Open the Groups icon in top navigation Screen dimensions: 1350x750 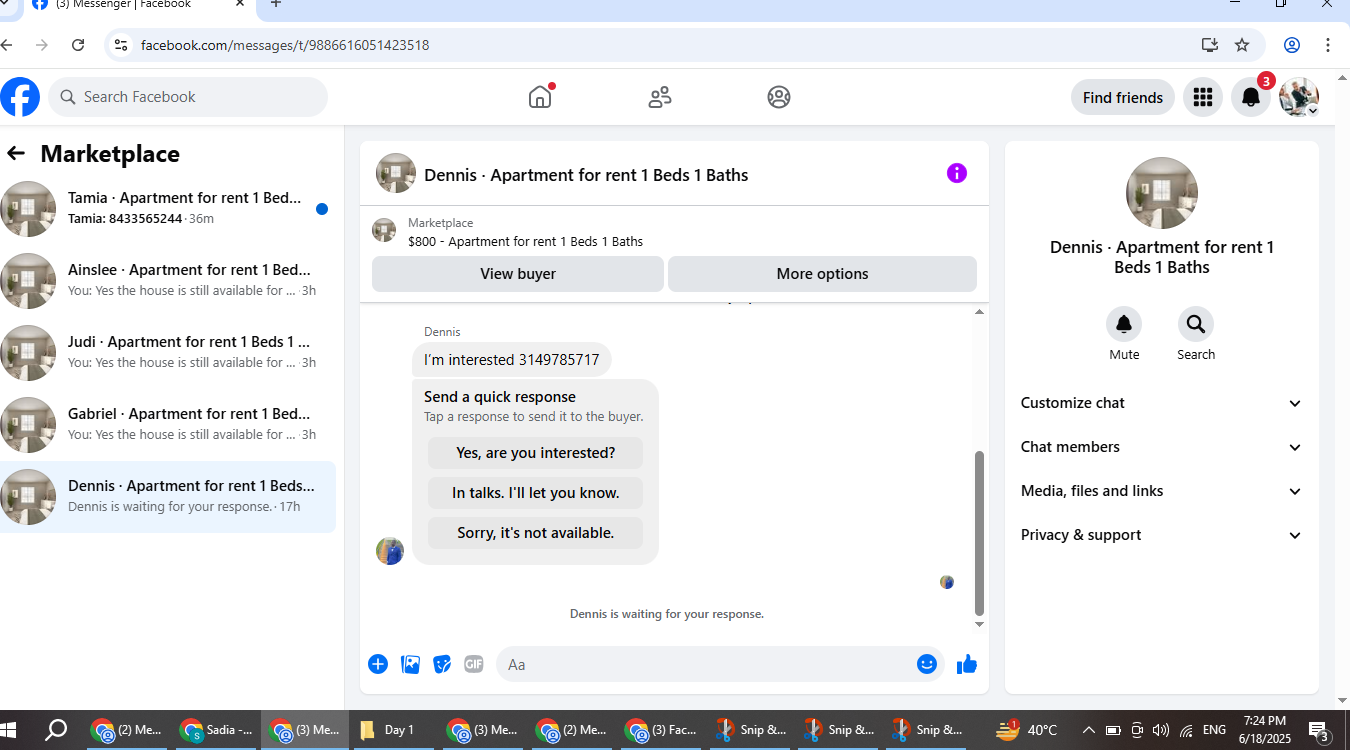click(x=779, y=97)
